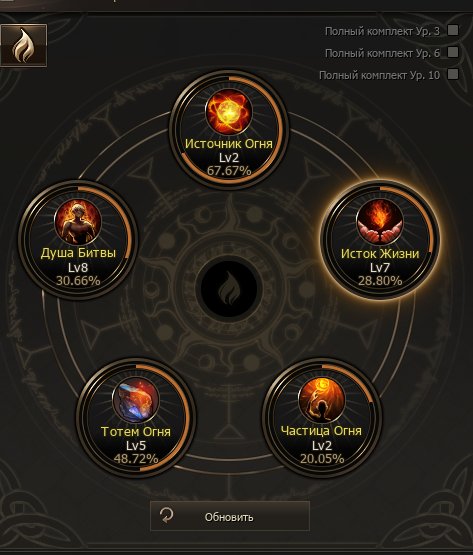This screenshot has width=473, height=555.
Task: Click the Исток Жизни Lv7 level text
Action: (380, 268)
